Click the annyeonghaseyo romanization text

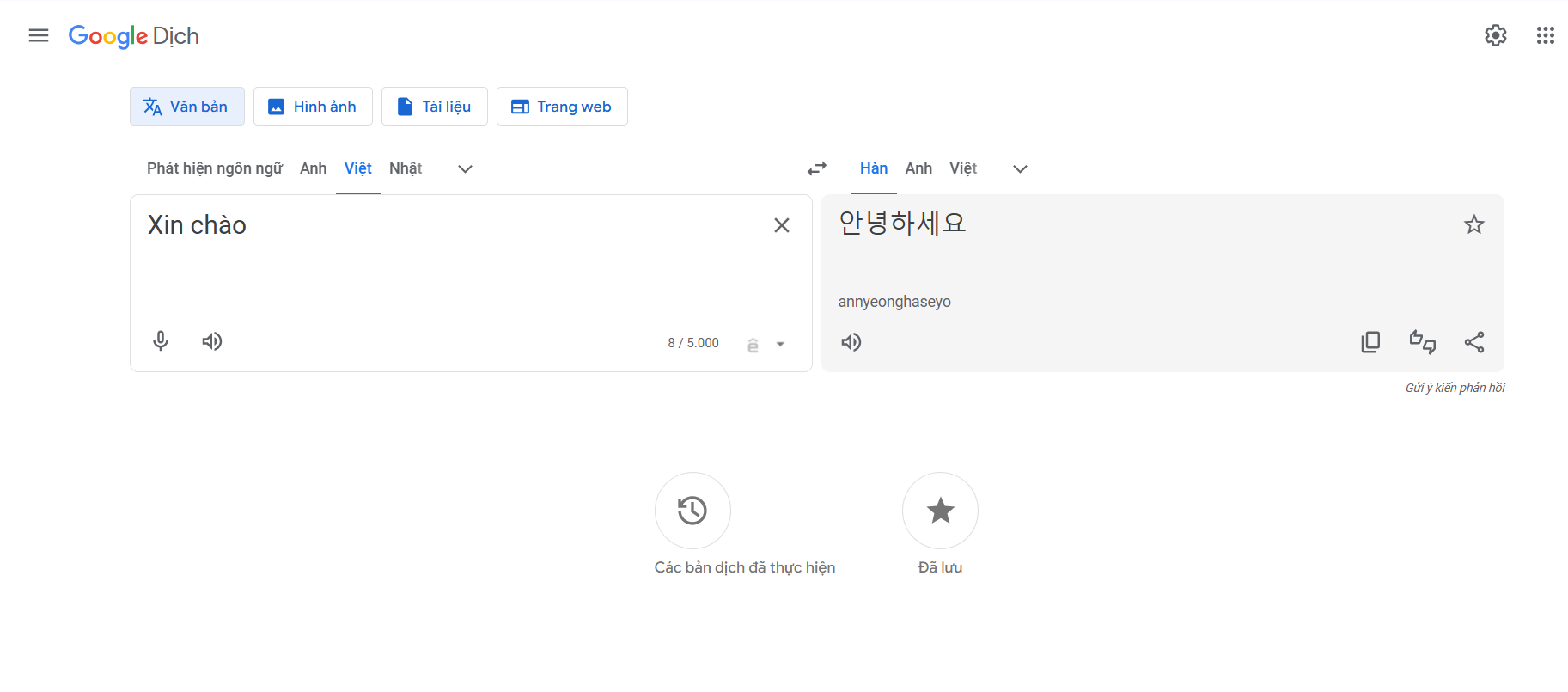pos(894,302)
